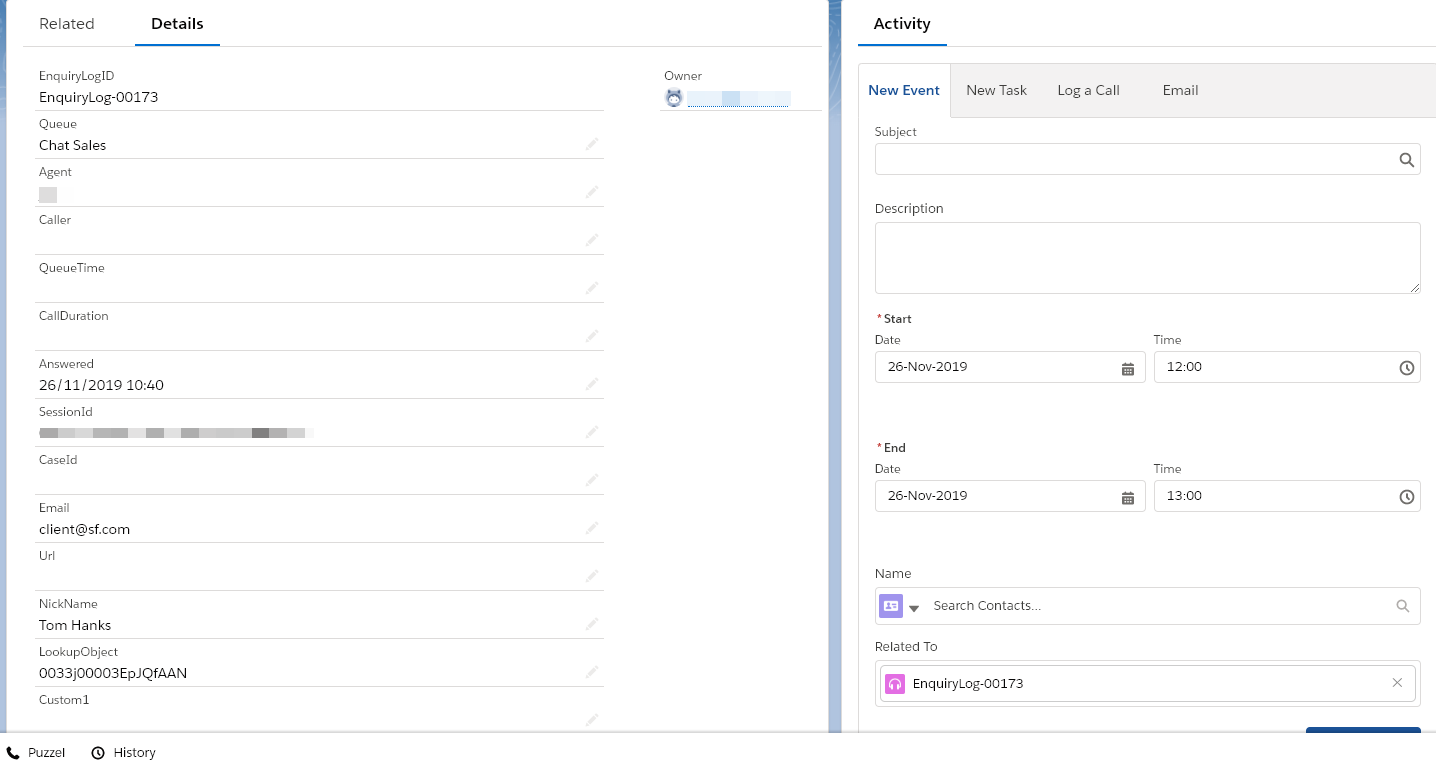Remove EnquiryLog-00173 from Related To
Screen dimensions: 1436x772
1397,683
